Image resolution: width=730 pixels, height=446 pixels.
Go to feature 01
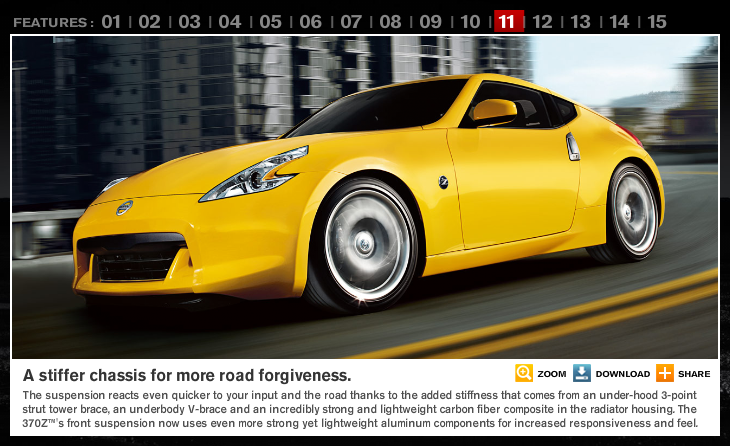[111, 22]
